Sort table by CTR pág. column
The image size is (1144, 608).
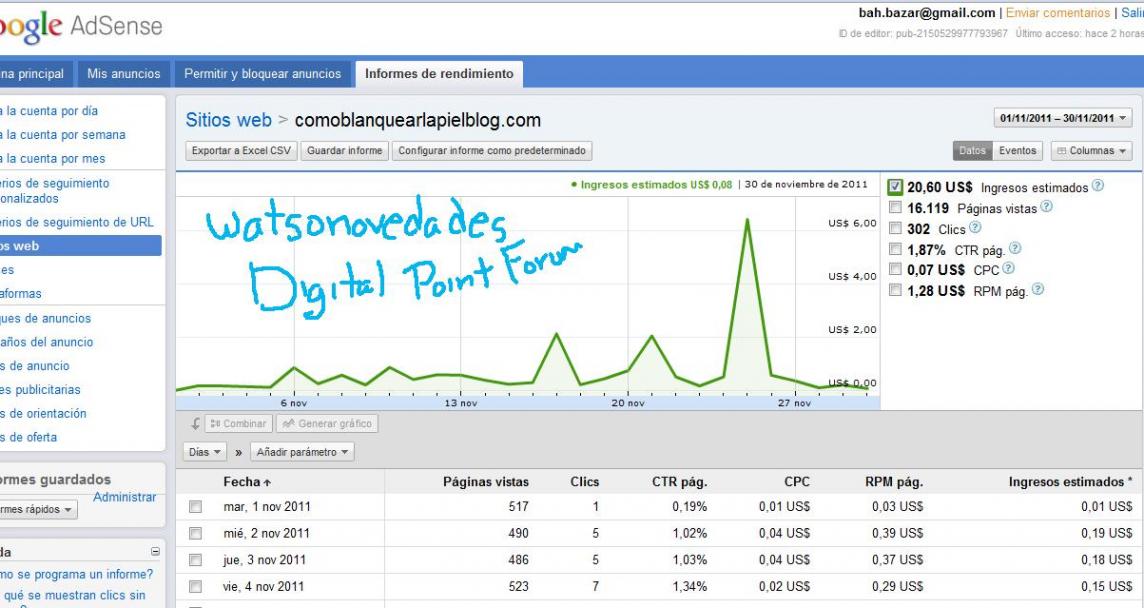[x=679, y=482]
